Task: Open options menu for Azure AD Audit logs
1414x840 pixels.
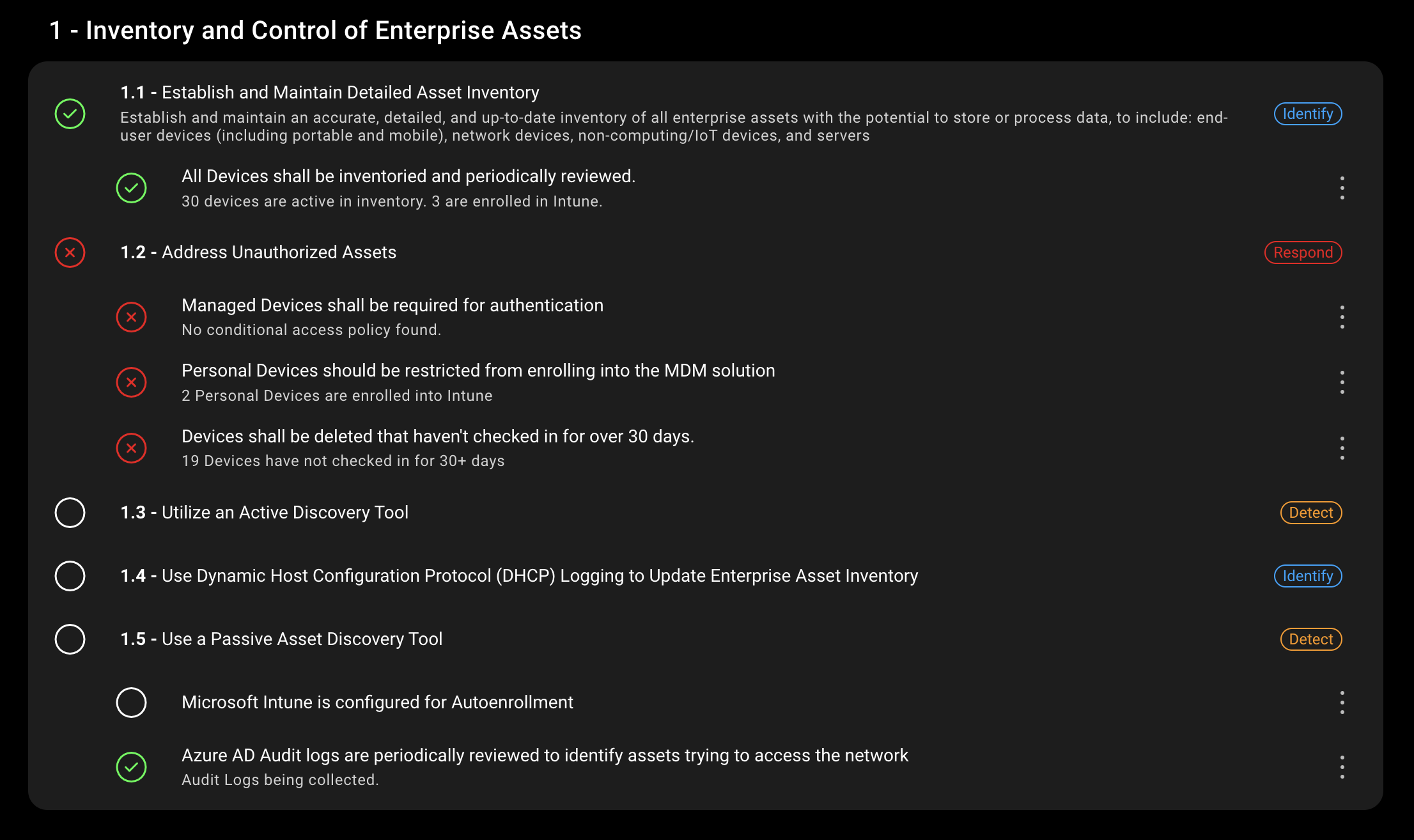Action: (x=1342, y=767)
